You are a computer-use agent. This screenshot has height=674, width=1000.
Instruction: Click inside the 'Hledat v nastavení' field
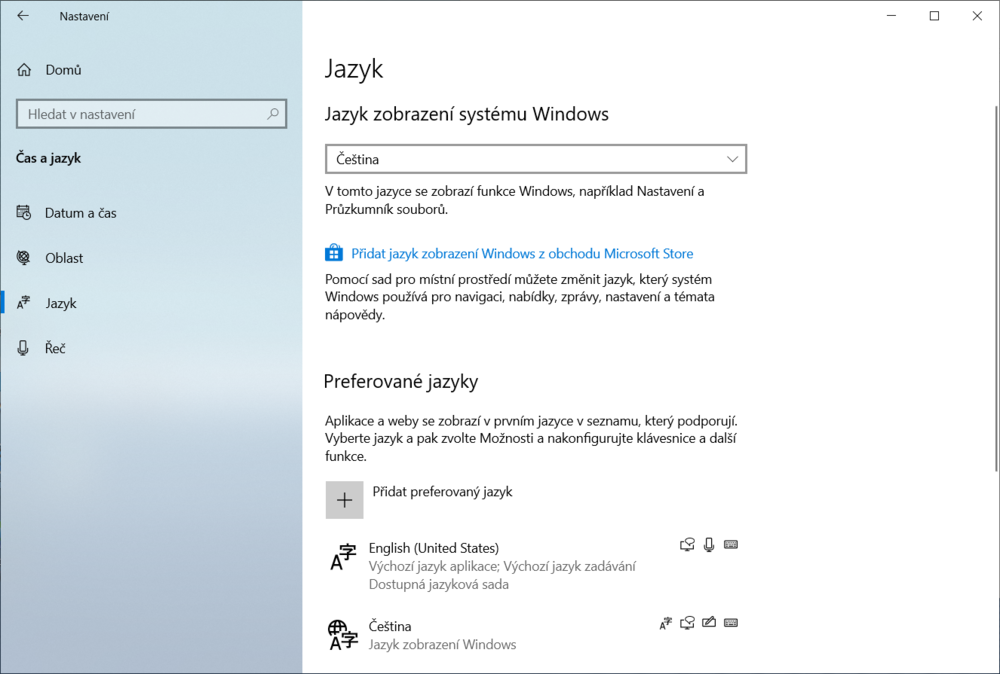tap(140, 114)
